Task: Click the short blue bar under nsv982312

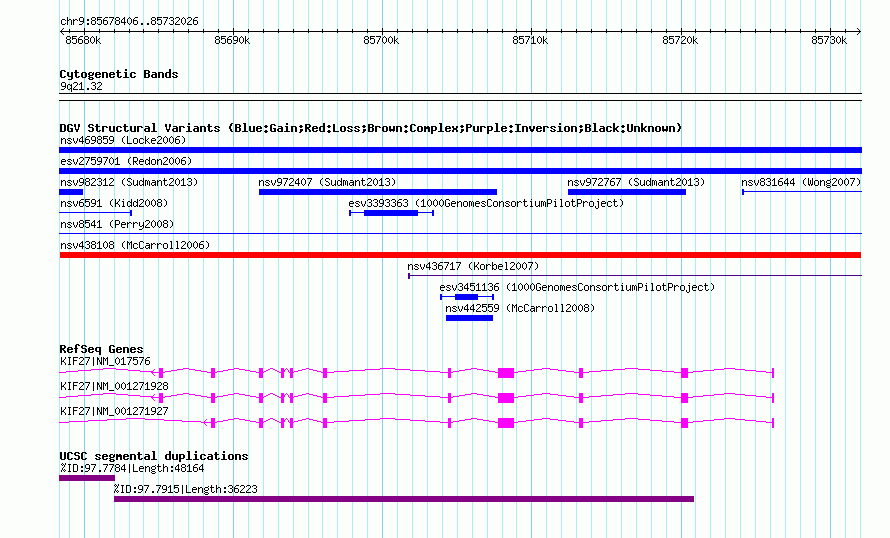Action: point(71,192)
